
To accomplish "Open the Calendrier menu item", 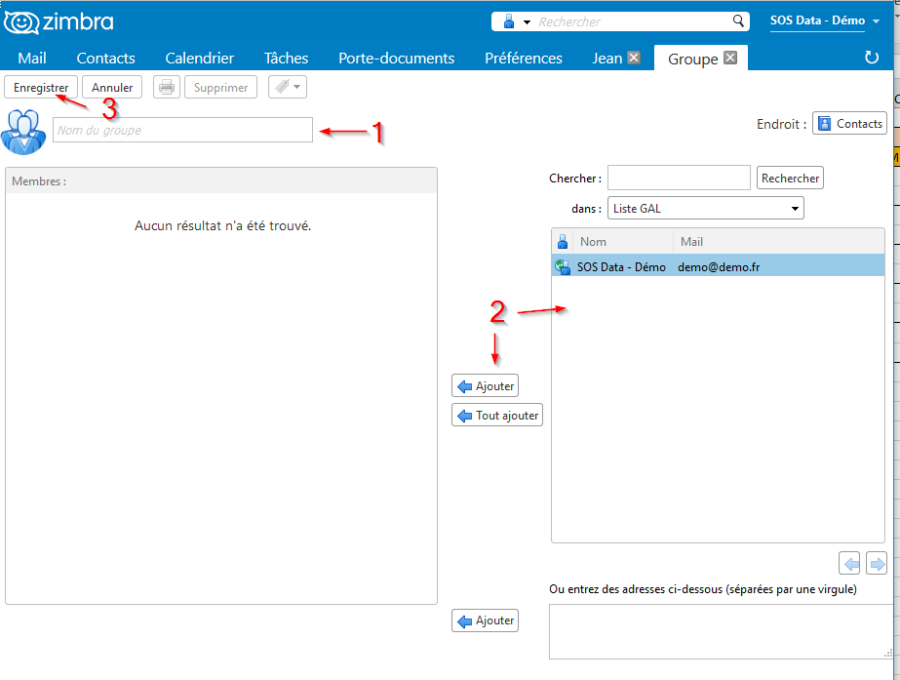I will pos(198,58).
